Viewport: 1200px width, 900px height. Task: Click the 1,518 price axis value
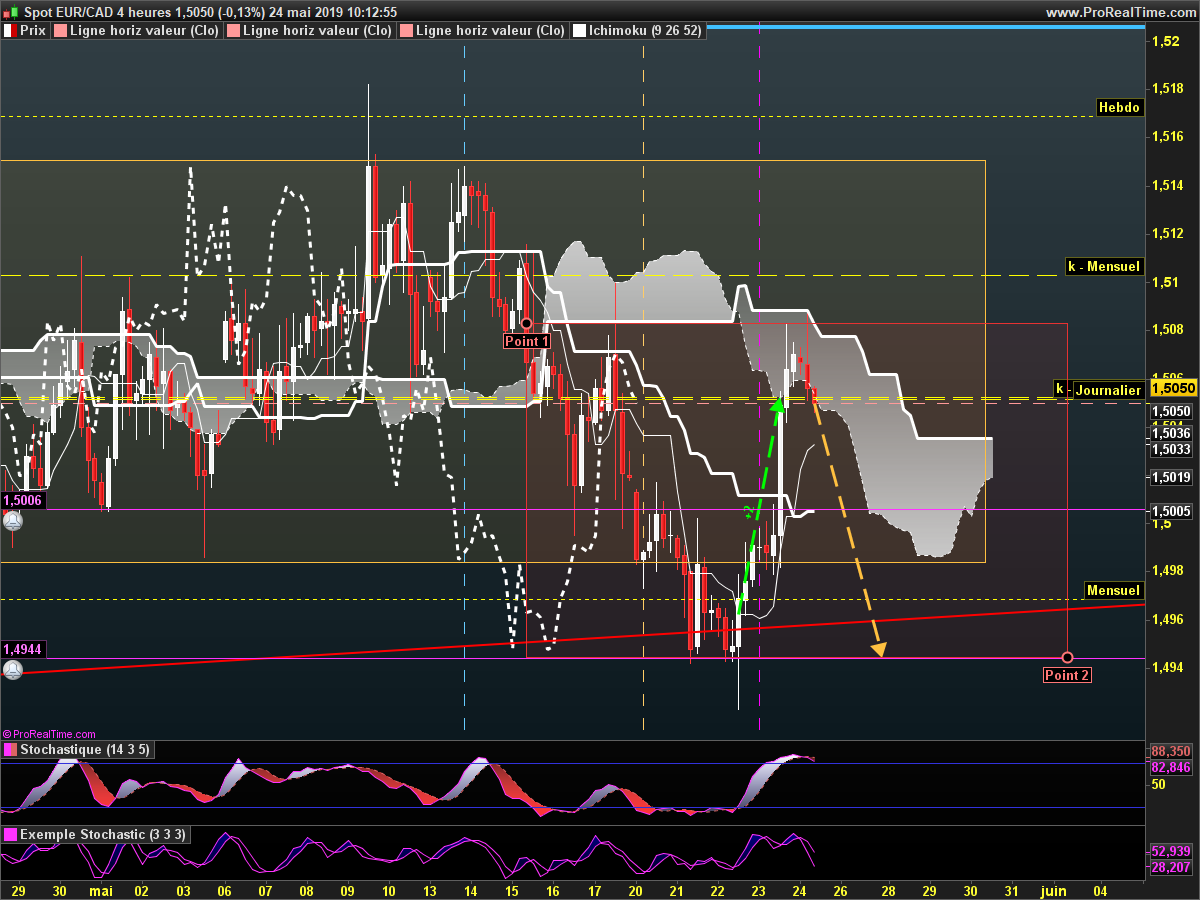point(1169,89)
